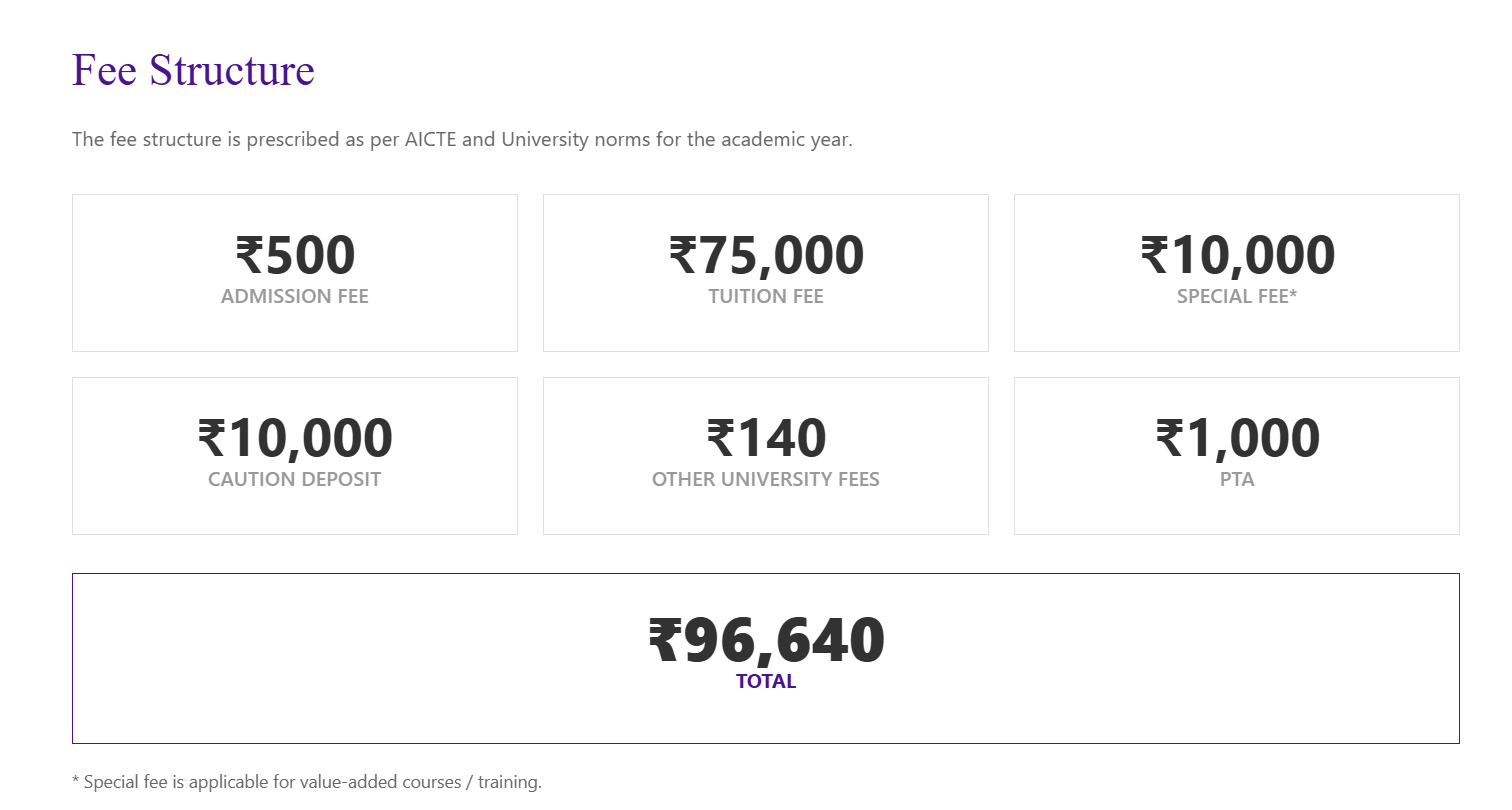Click the special fee footnote text
Viewport: 1512px width, 810px height.
tap(307, 782)
